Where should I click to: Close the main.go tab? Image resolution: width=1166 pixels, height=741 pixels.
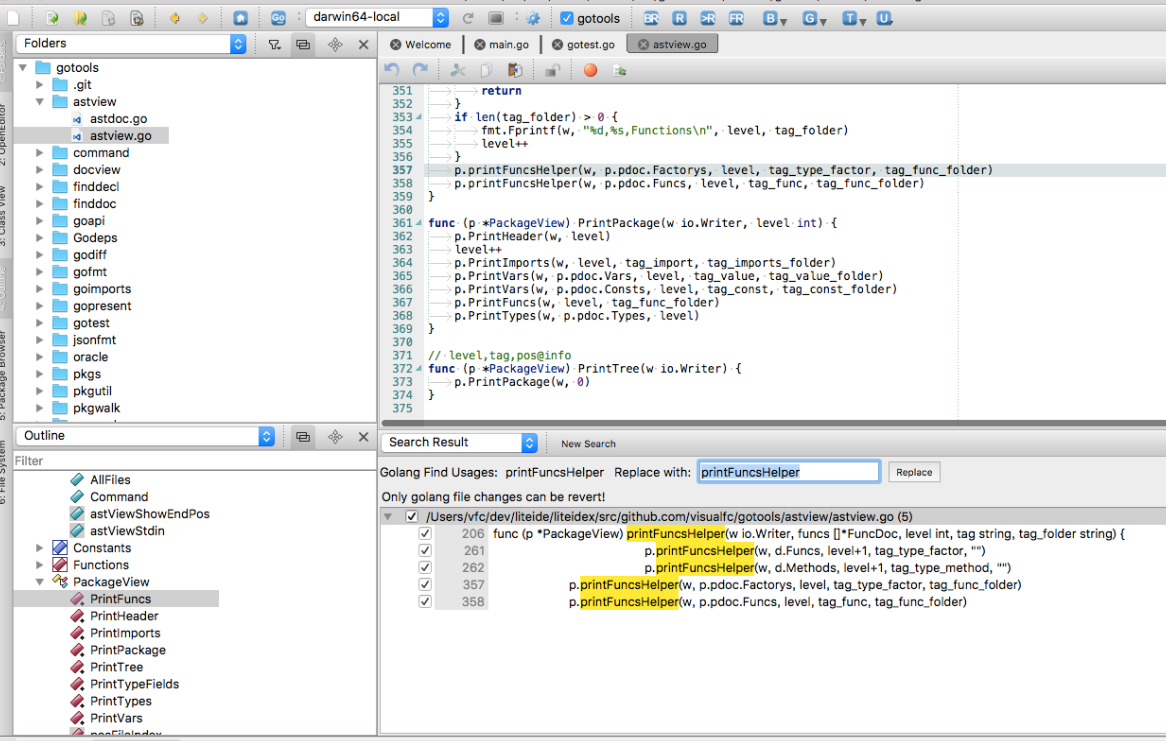[x=480, y=45]
